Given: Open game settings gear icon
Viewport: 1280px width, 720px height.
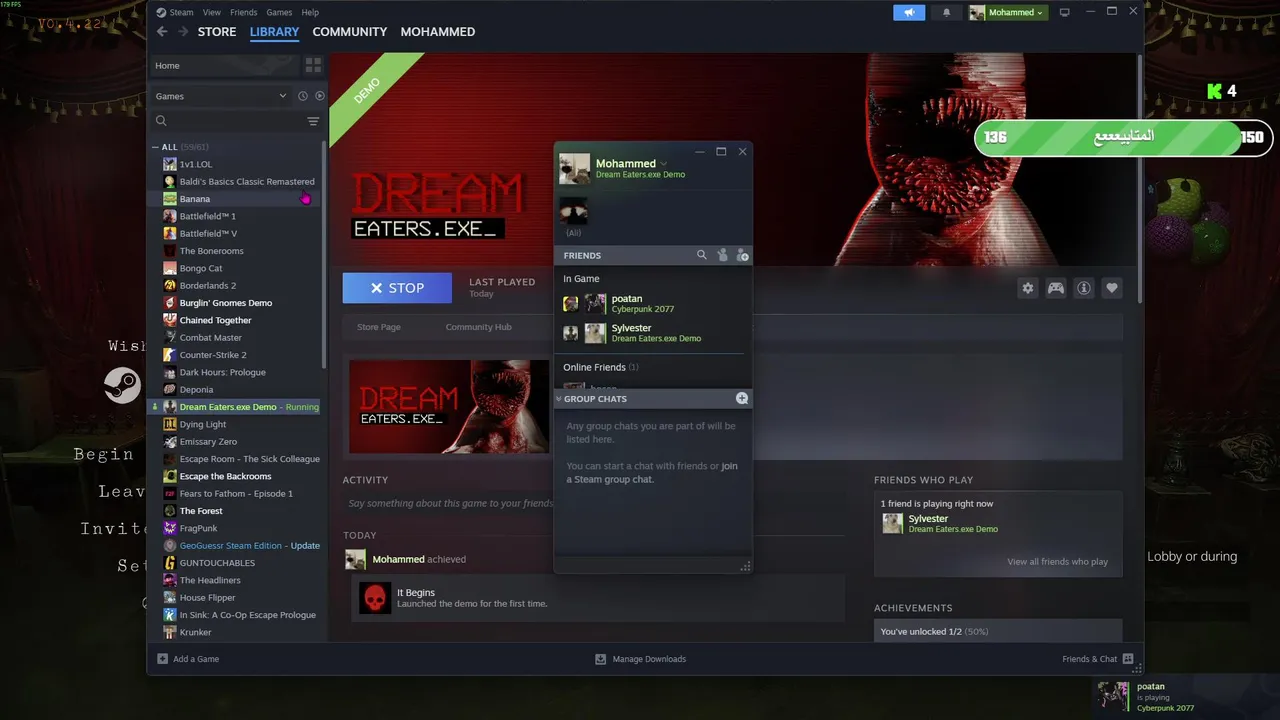Looking at the screenshot, I should click(1028, 288).
